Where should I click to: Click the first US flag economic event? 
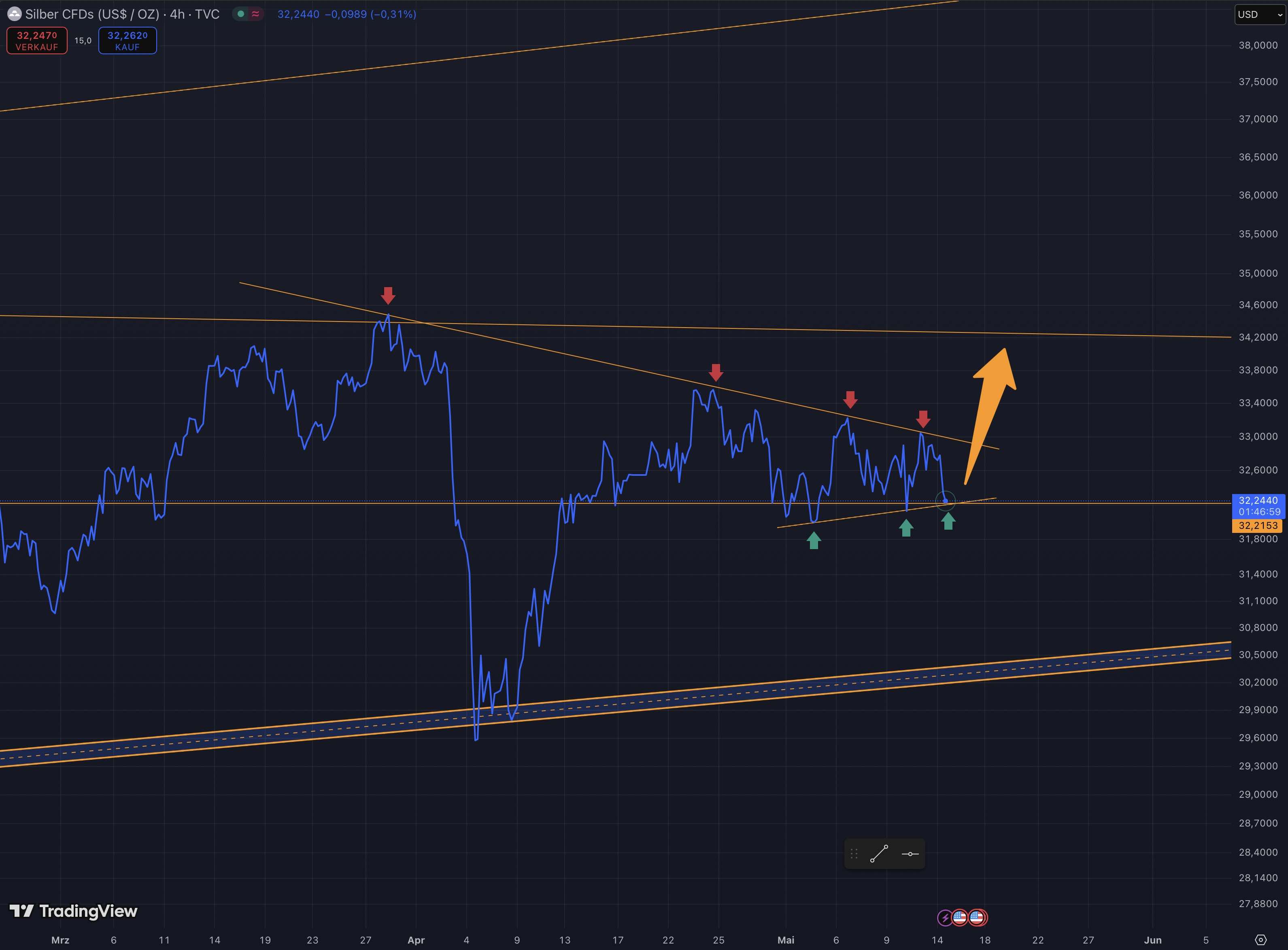(x=959, y=917)
